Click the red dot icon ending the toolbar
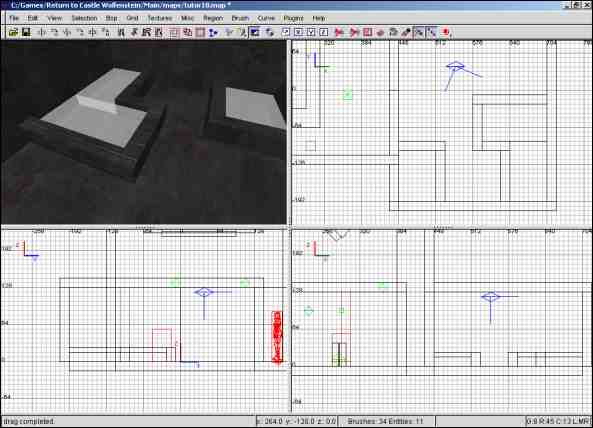The height and width of the screenshot is (428, 593). point(446,33)
